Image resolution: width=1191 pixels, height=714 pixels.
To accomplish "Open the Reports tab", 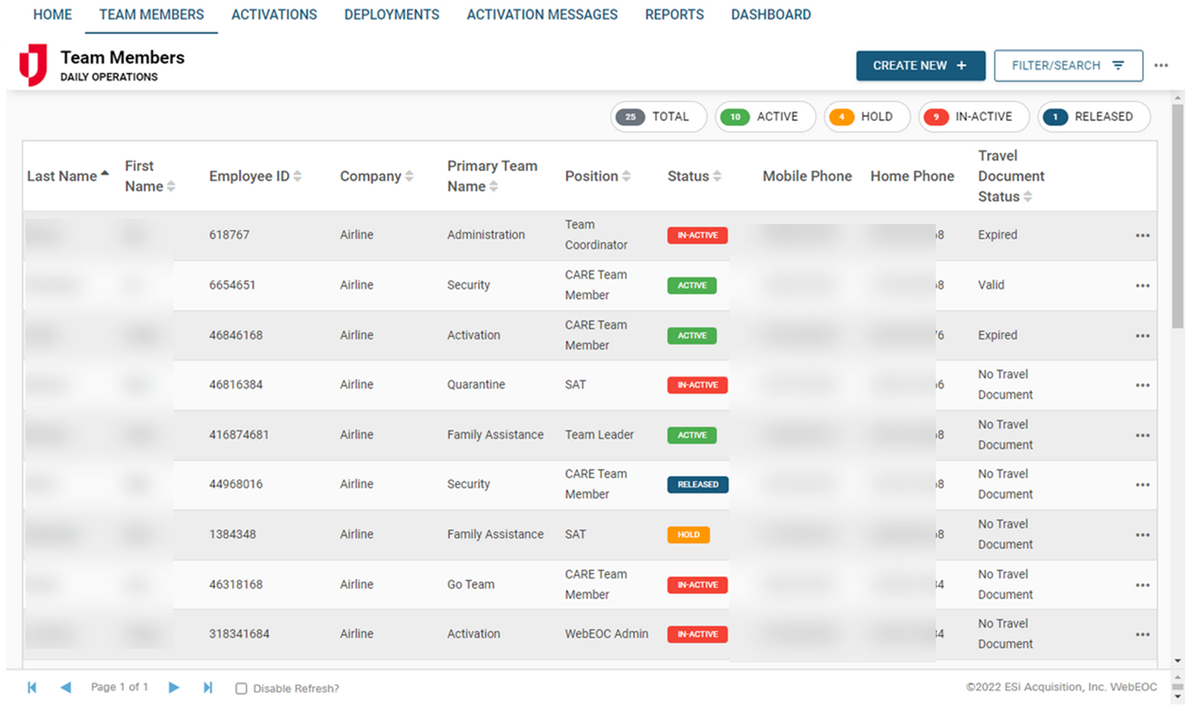I will coord(674,15).
